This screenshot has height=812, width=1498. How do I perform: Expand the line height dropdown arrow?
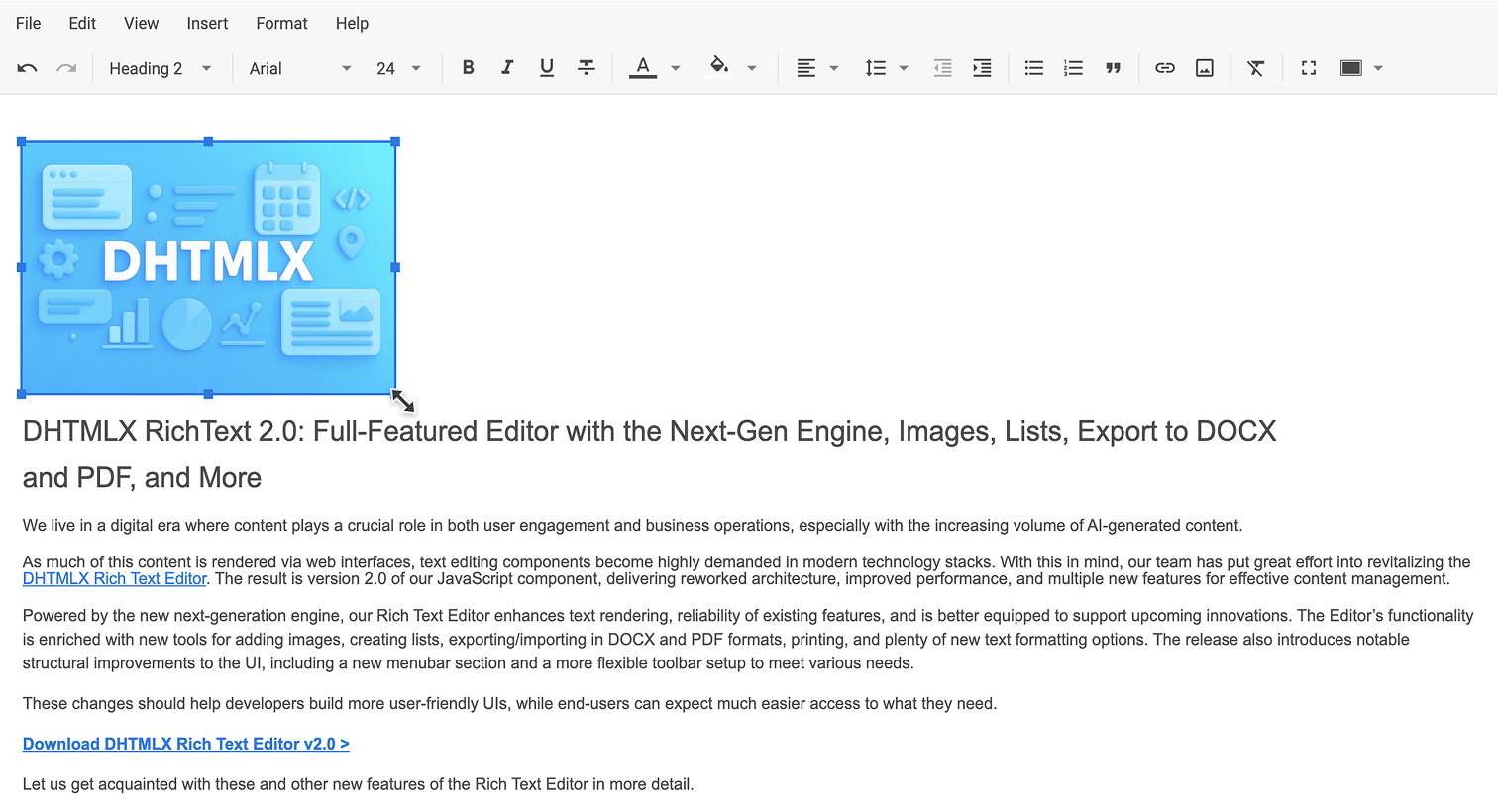(904, 68)
